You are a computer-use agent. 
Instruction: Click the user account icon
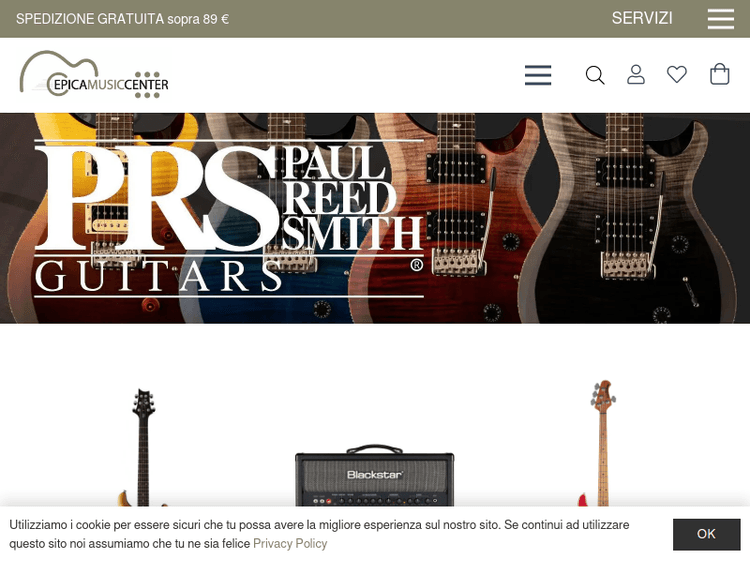tap(636, 75)
